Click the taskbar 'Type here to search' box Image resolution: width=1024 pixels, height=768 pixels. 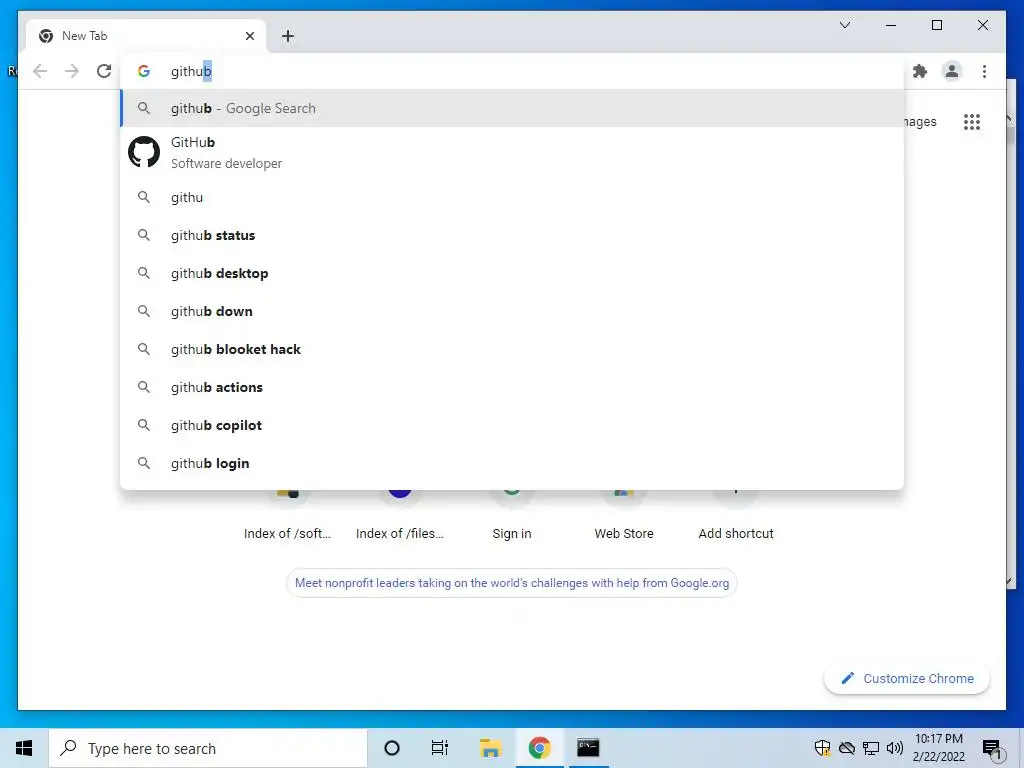(208, 748)
